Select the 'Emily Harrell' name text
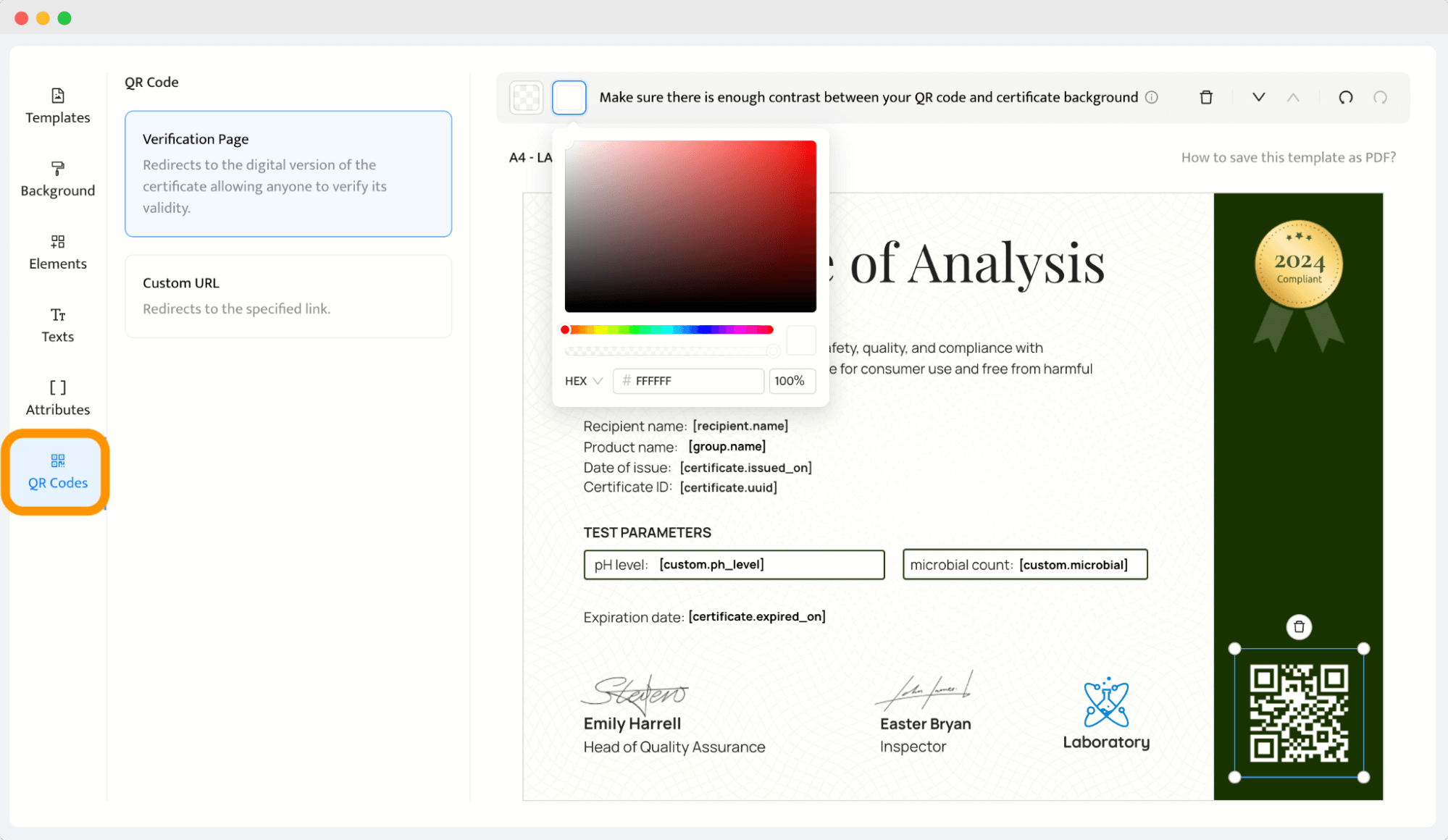Viewport: 1448px width, 840px height. click(632, 723)
